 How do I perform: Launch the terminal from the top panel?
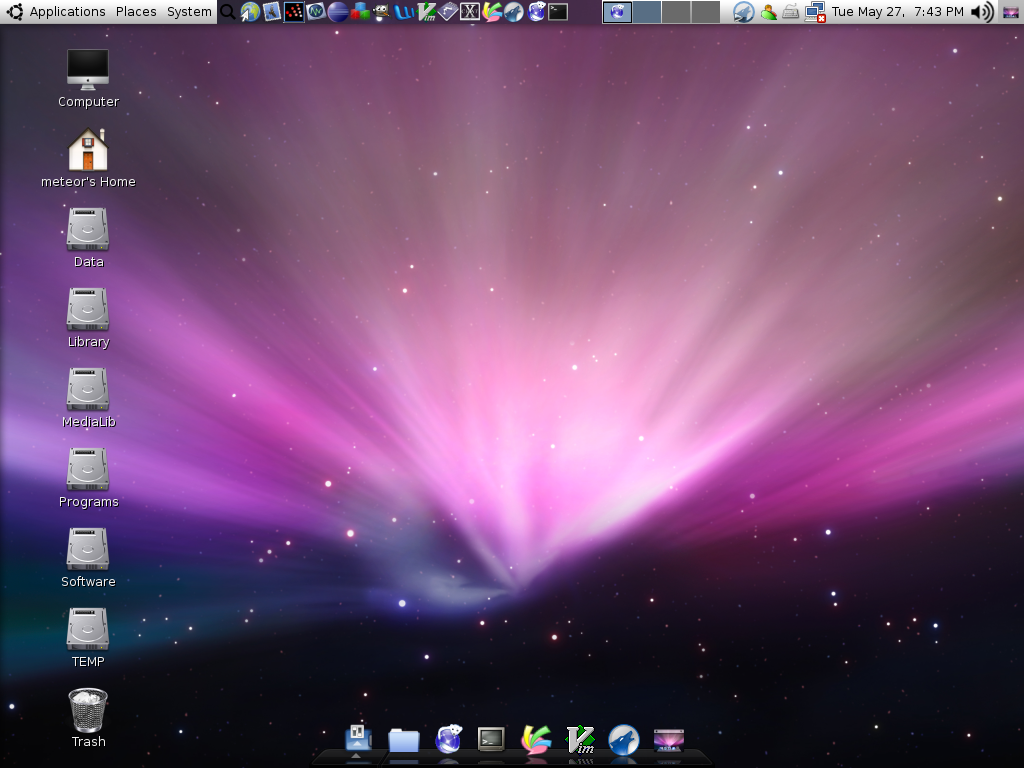pyautogui.click(x=558, y=12)
